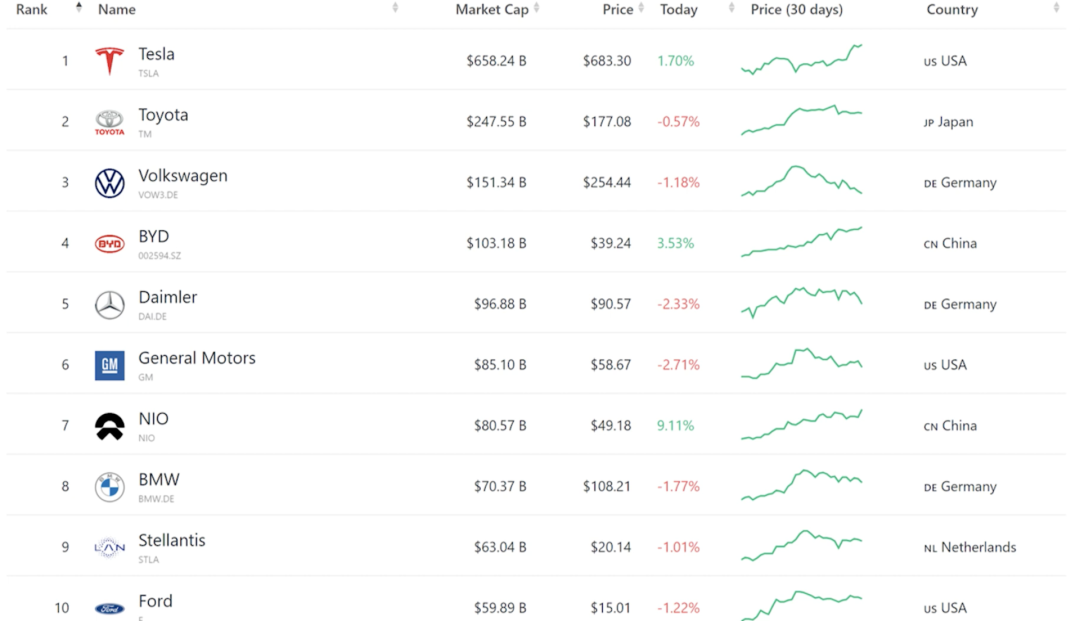Click the Tesla logo icon
Viewport: 1080px width, 621px height.
click(109, 61)
